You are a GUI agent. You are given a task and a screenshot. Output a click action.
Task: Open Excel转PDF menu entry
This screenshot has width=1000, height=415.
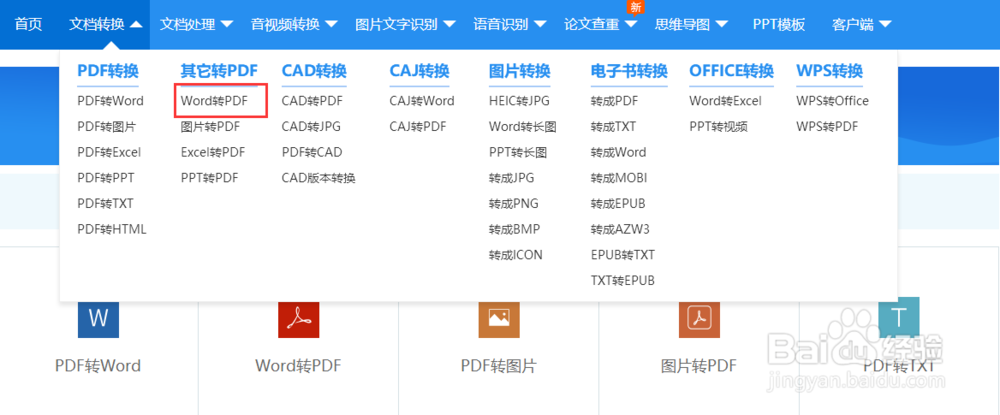[x=213, y=152]
